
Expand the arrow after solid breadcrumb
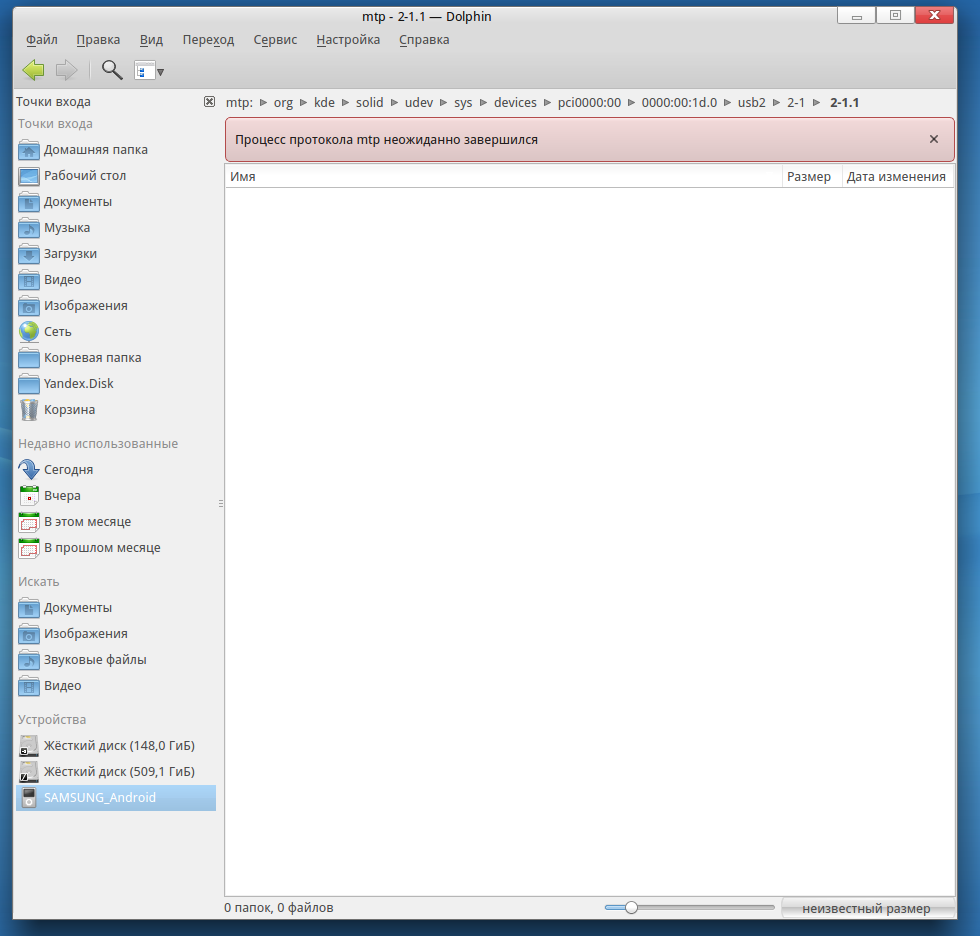394,102
